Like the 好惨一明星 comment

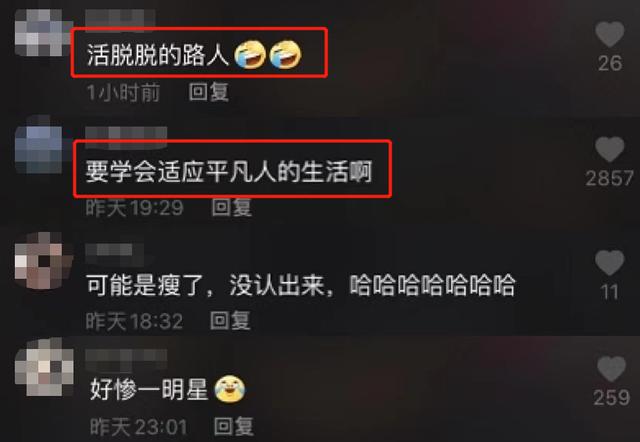[611, 369]
